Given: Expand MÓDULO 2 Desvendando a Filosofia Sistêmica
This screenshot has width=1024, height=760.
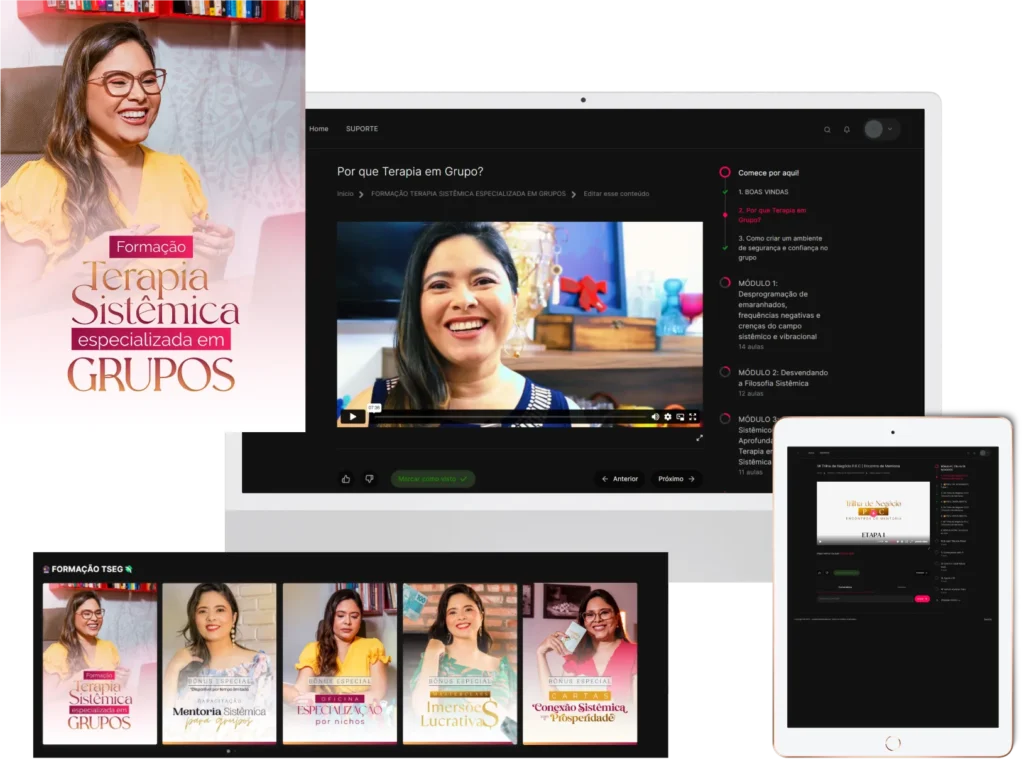Looking at the screenshot, I should (782, 378).
